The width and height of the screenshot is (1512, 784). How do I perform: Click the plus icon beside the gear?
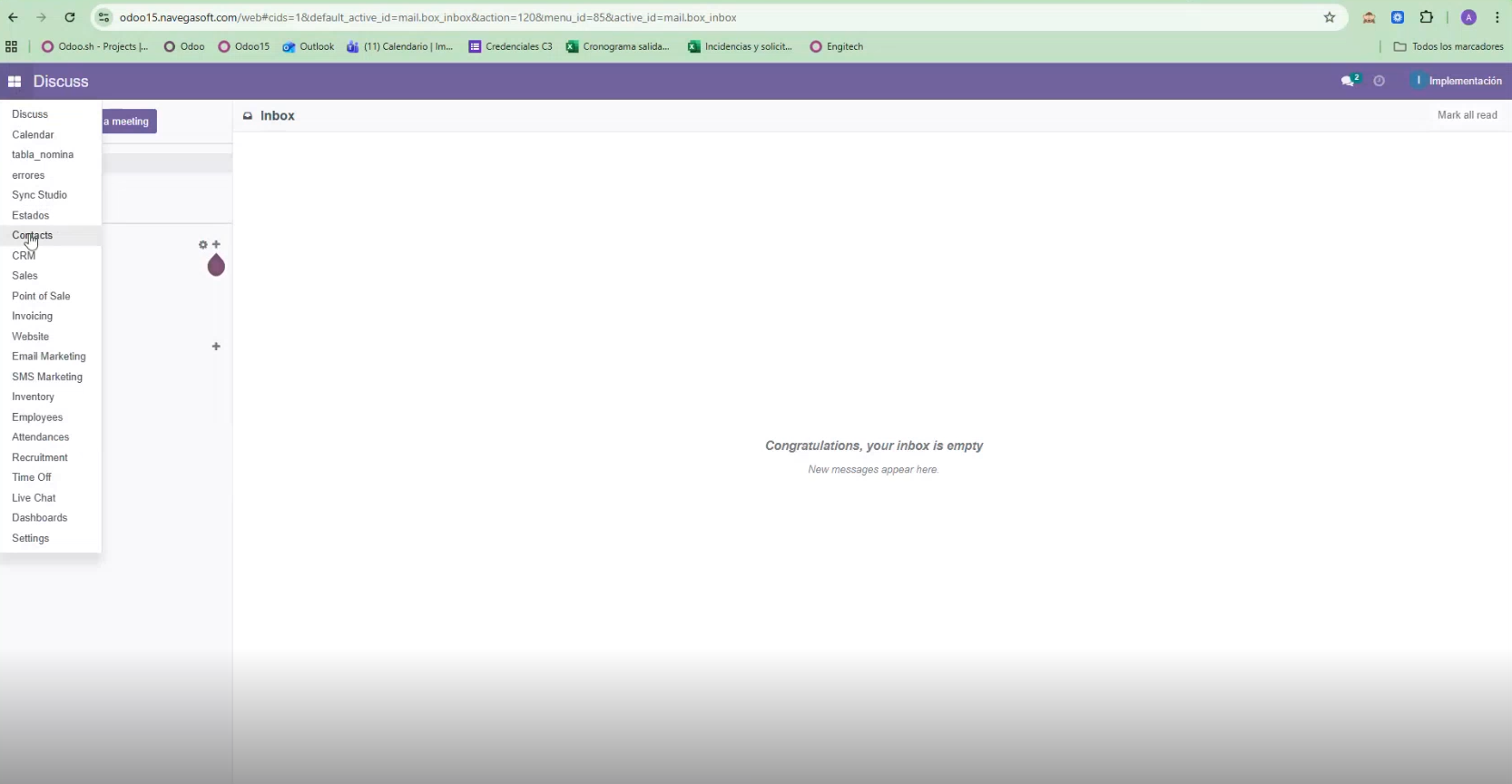pos(216,245)
